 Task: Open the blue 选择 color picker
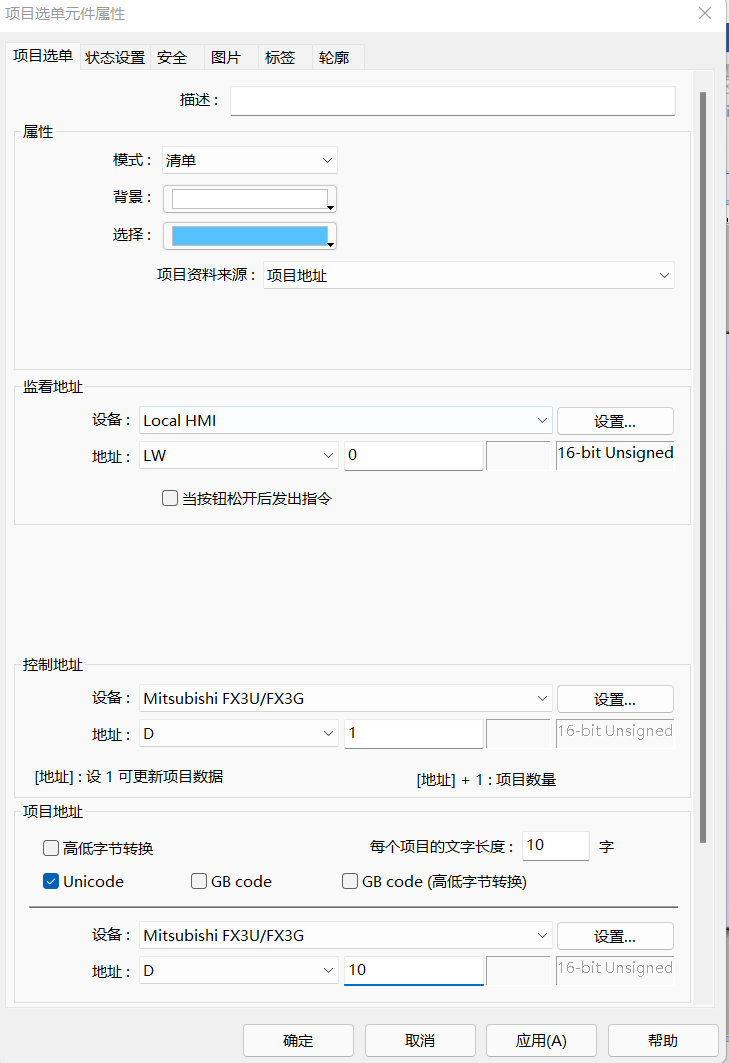point(250,236)
